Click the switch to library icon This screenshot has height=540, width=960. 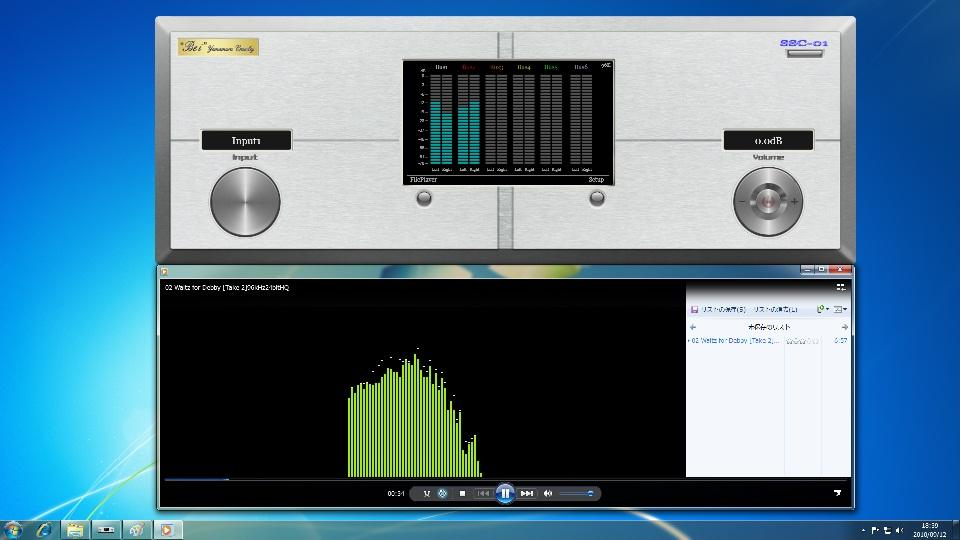(x=841, y=287)
